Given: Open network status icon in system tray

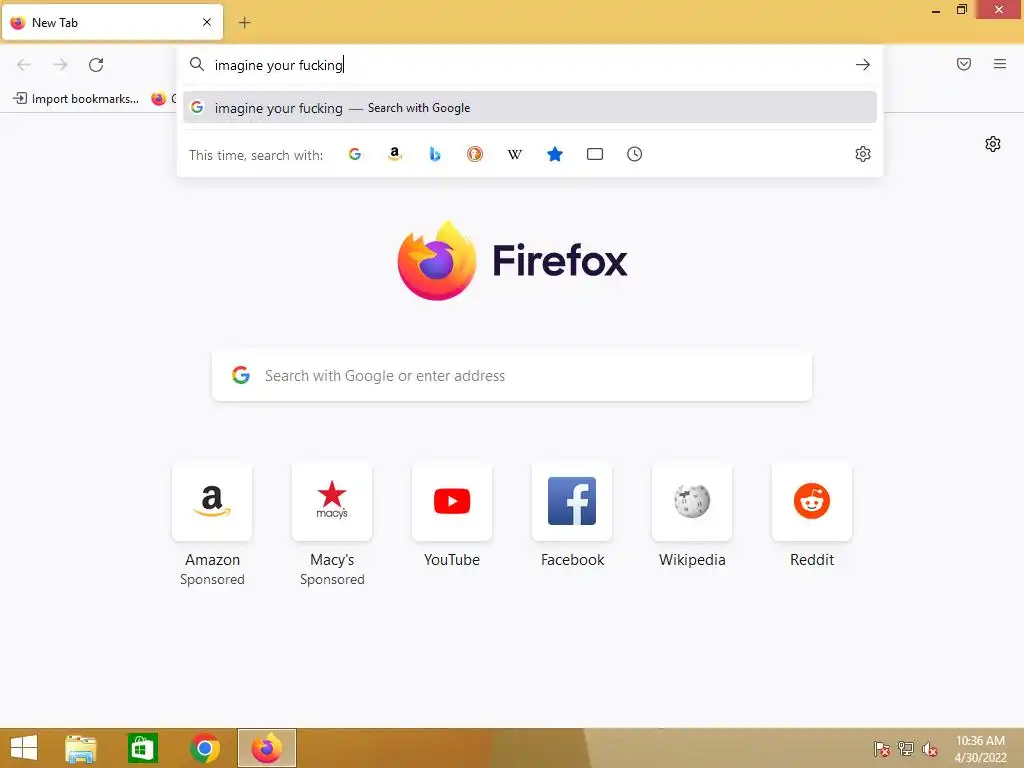Looking at the screenshot, I should point(906,749).
